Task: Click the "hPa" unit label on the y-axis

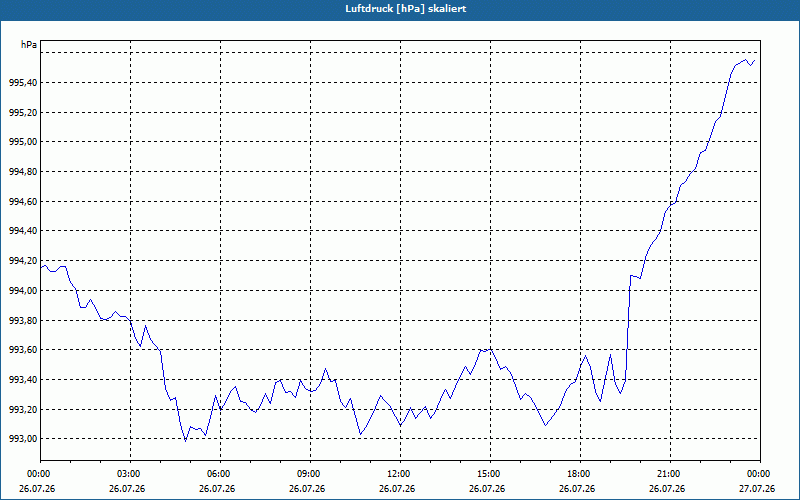Action: [29, 45]
